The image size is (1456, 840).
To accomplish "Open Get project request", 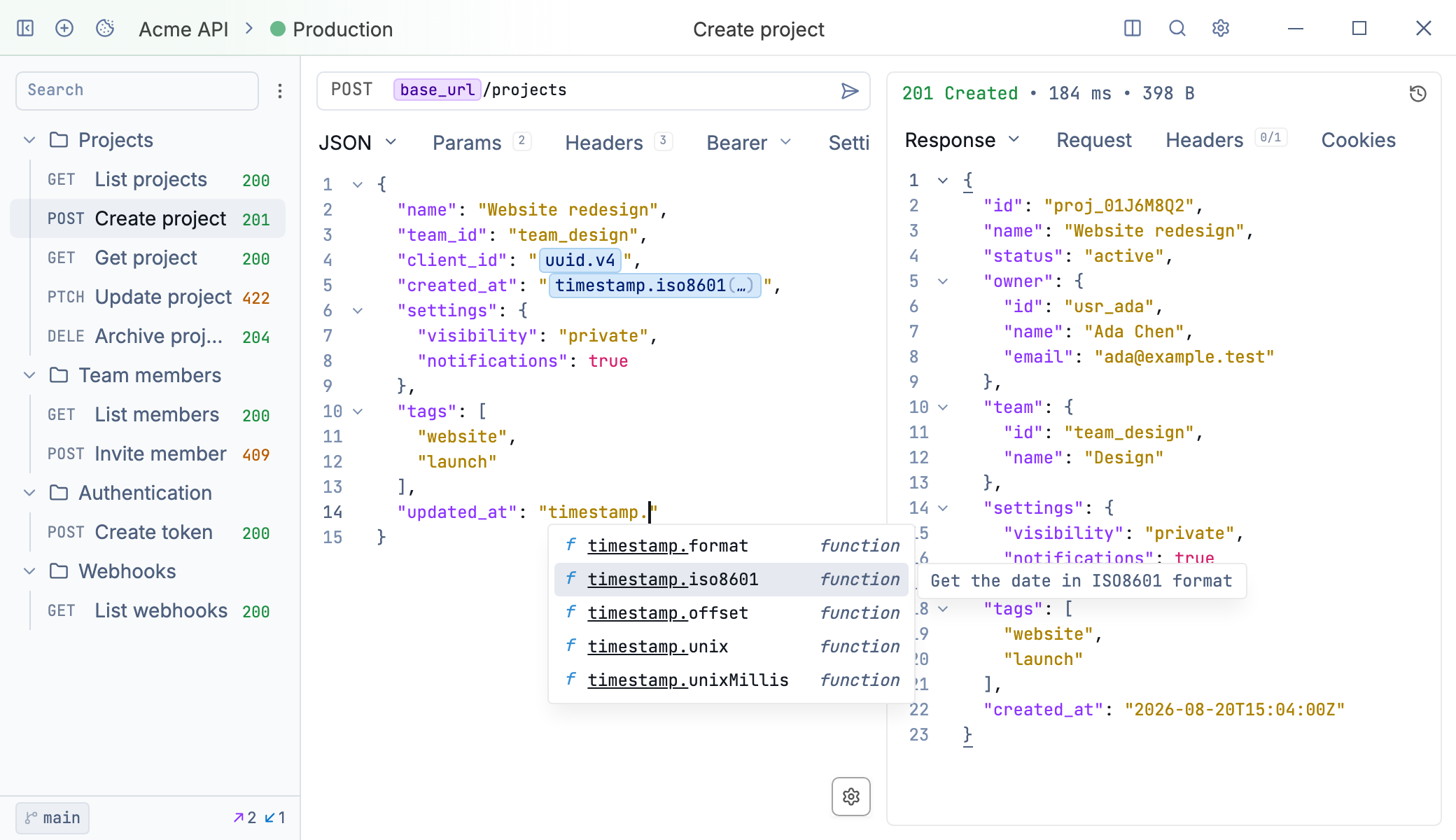I will (x=148, y=258).
